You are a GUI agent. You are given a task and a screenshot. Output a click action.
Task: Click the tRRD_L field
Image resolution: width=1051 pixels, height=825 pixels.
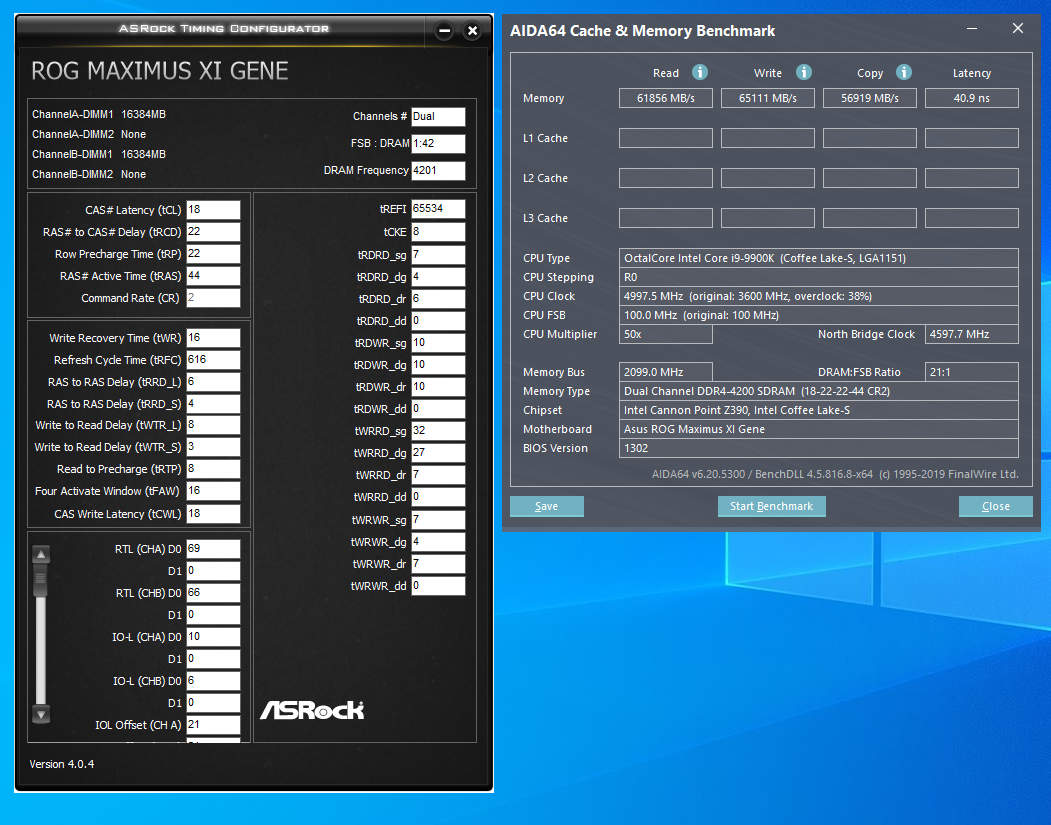pyautogui.click(x=213, y=382)
